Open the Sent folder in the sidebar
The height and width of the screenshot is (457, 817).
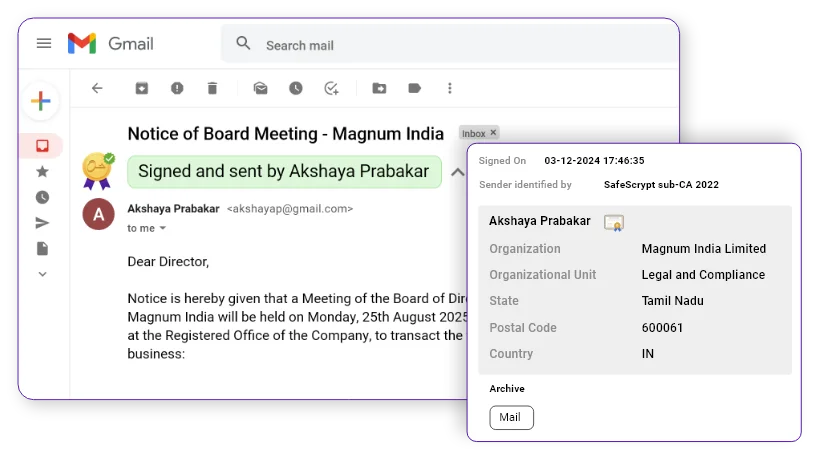(42, 223)
